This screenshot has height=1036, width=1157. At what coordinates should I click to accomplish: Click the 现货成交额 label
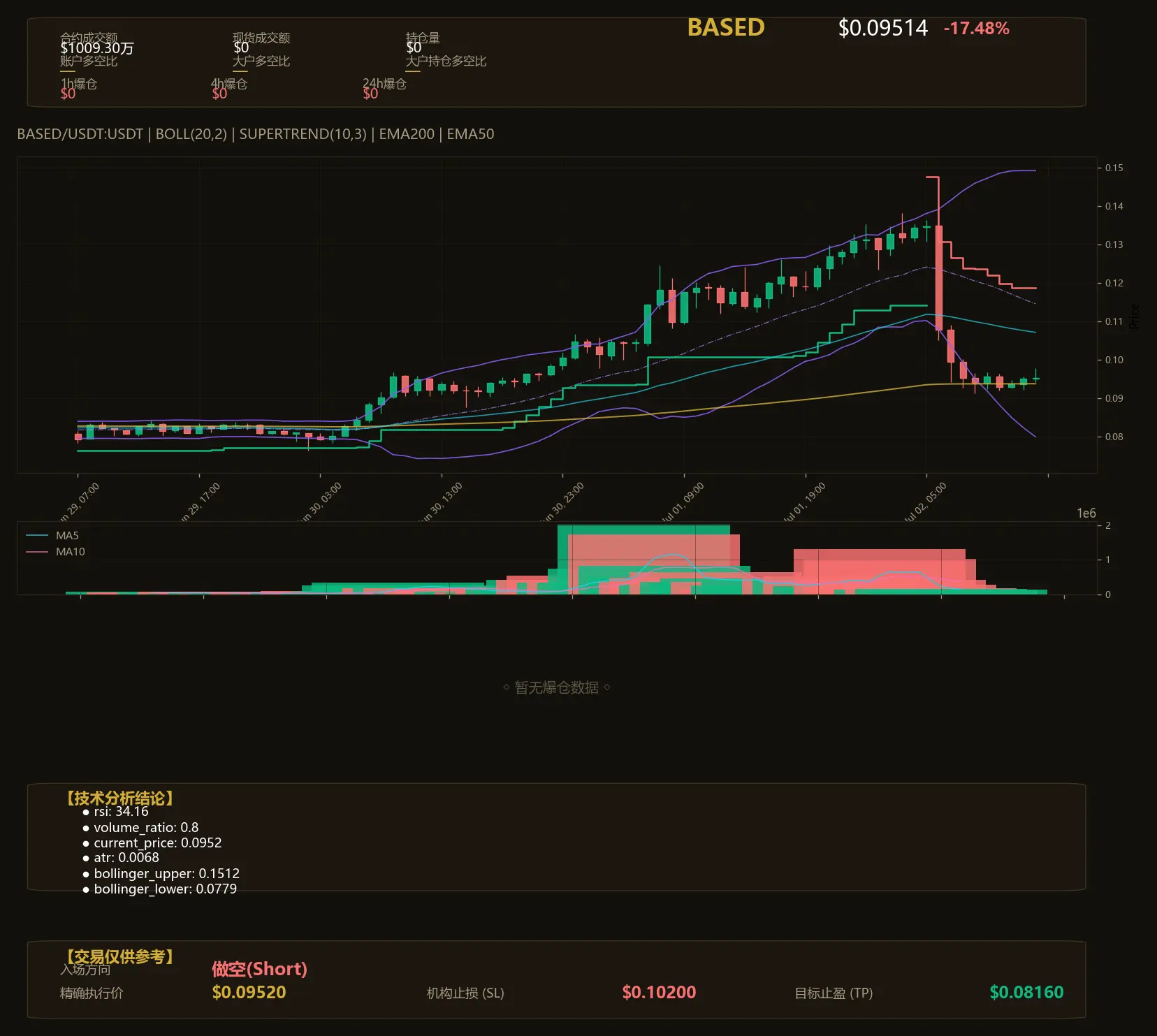click(261, 38)
